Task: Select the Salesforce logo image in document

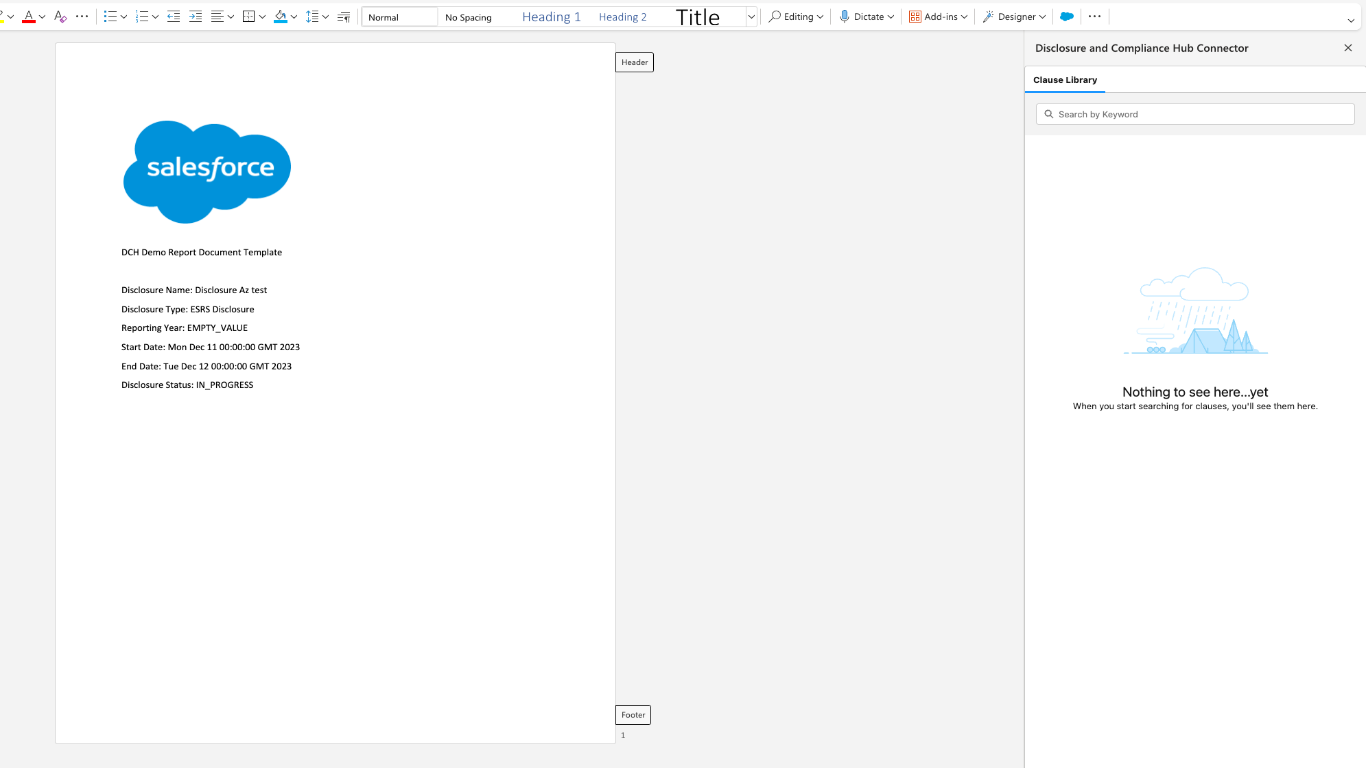Action: click(207, 172)
